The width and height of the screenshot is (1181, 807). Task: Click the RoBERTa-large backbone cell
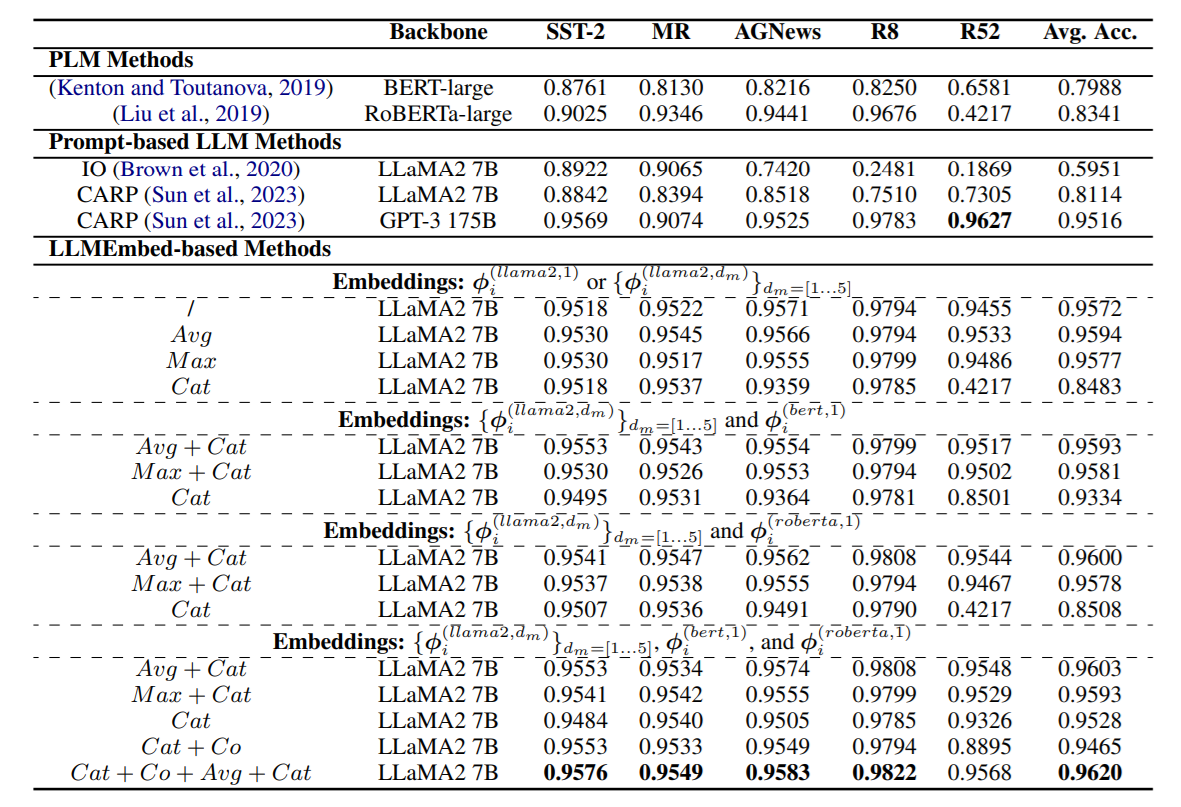pos(438,114)
